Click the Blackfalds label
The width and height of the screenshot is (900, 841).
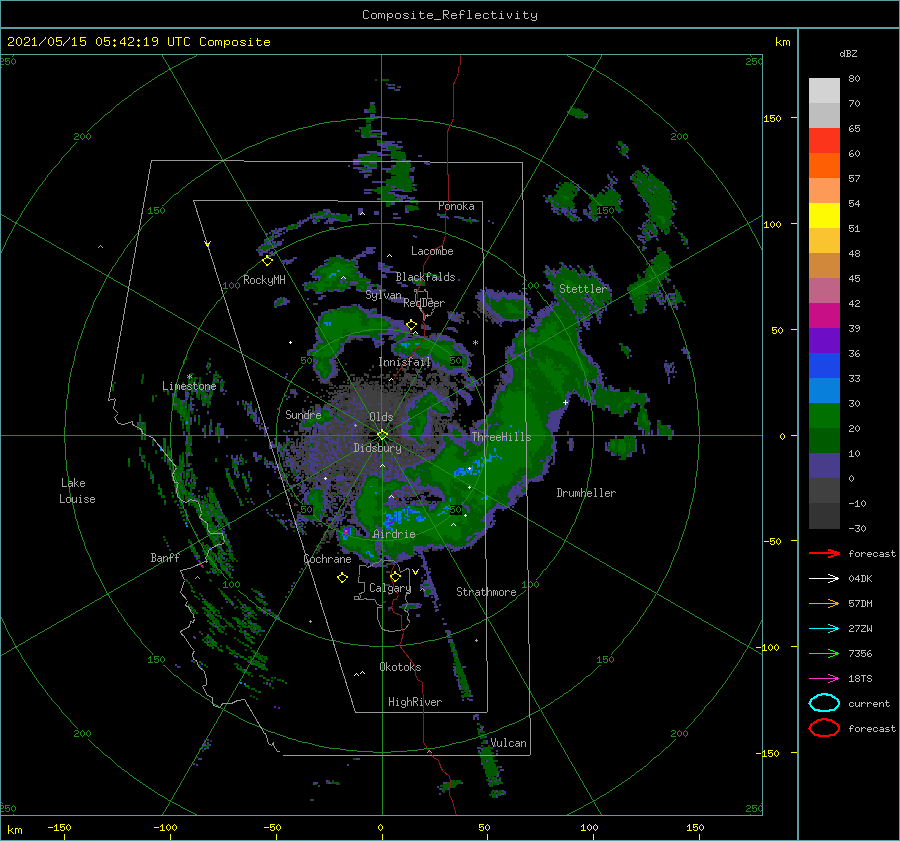(425, 277)
